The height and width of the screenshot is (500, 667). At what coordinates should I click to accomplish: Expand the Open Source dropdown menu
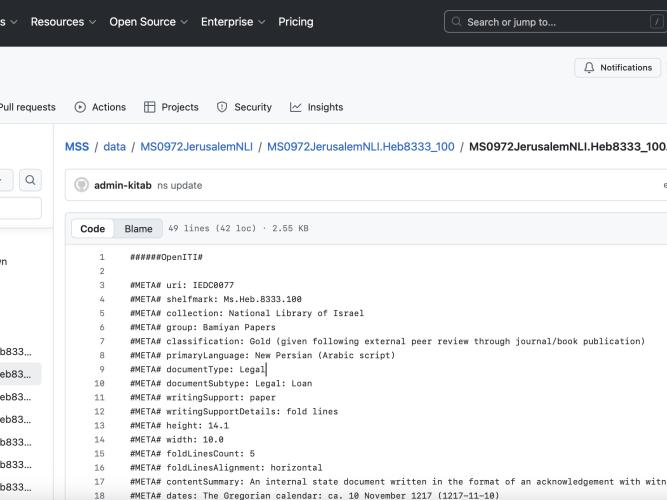click(x=148, y=22)
